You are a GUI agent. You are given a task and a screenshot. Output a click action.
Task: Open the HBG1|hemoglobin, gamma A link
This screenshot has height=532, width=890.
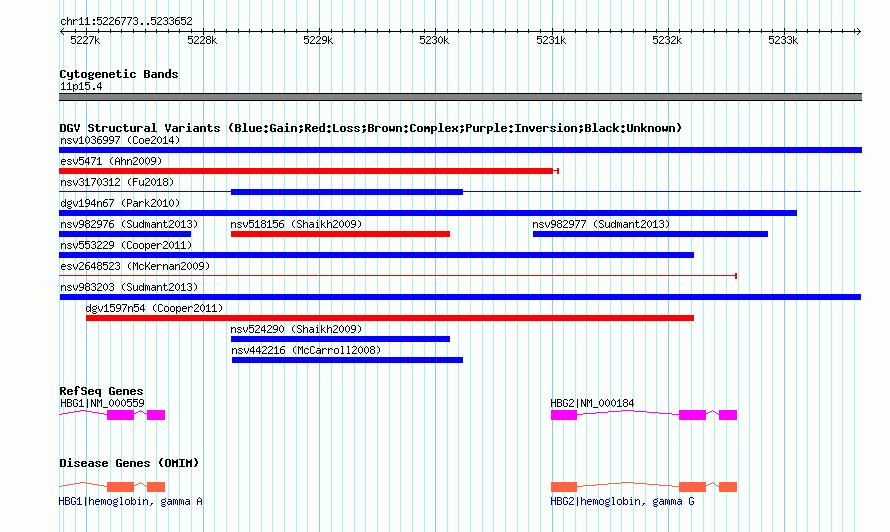131,501
